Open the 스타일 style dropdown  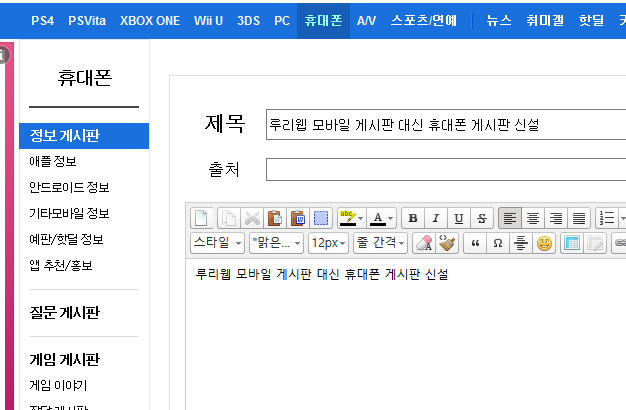pos(217,243)
